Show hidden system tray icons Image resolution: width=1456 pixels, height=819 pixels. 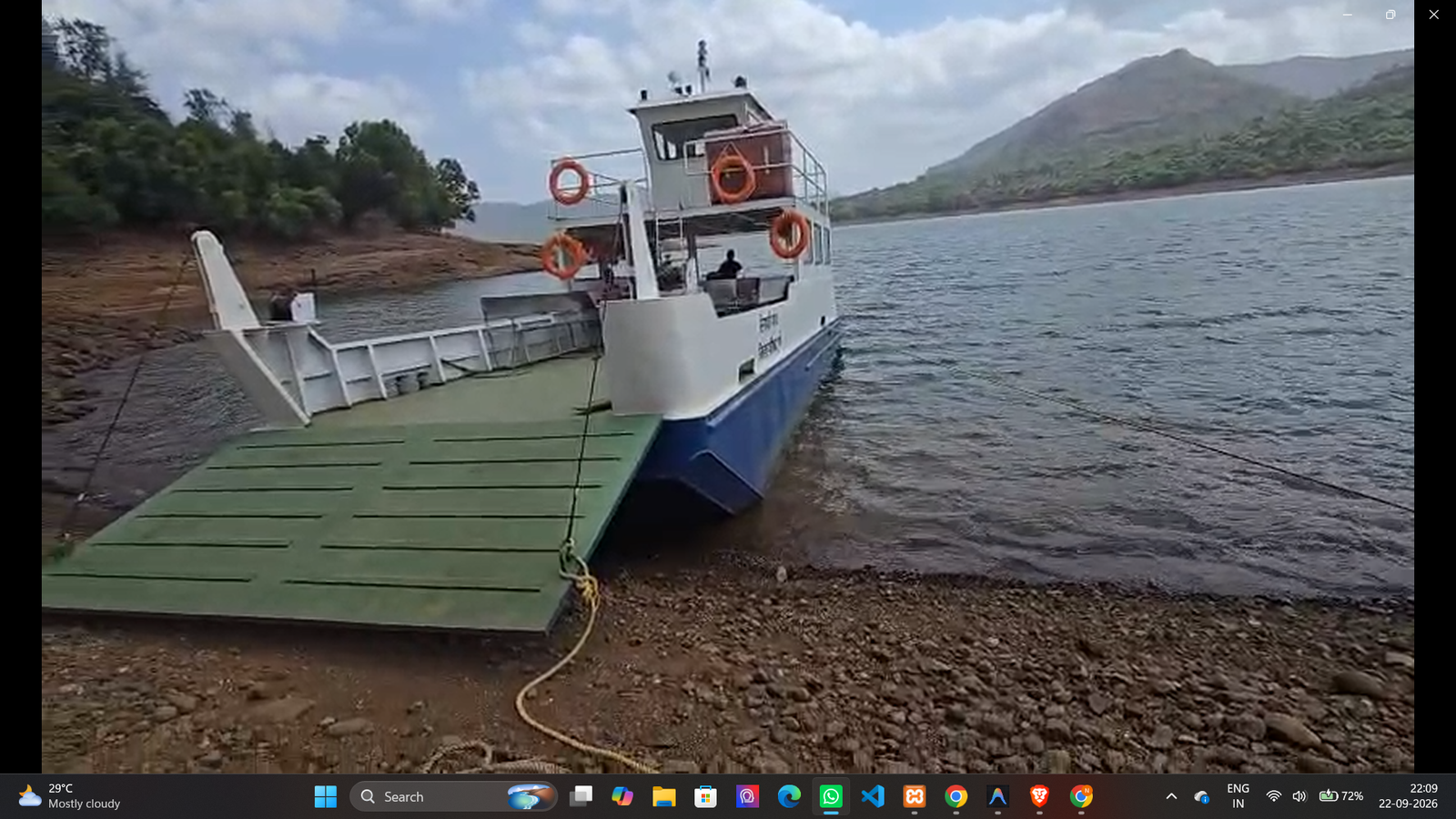click(1171, 796)
